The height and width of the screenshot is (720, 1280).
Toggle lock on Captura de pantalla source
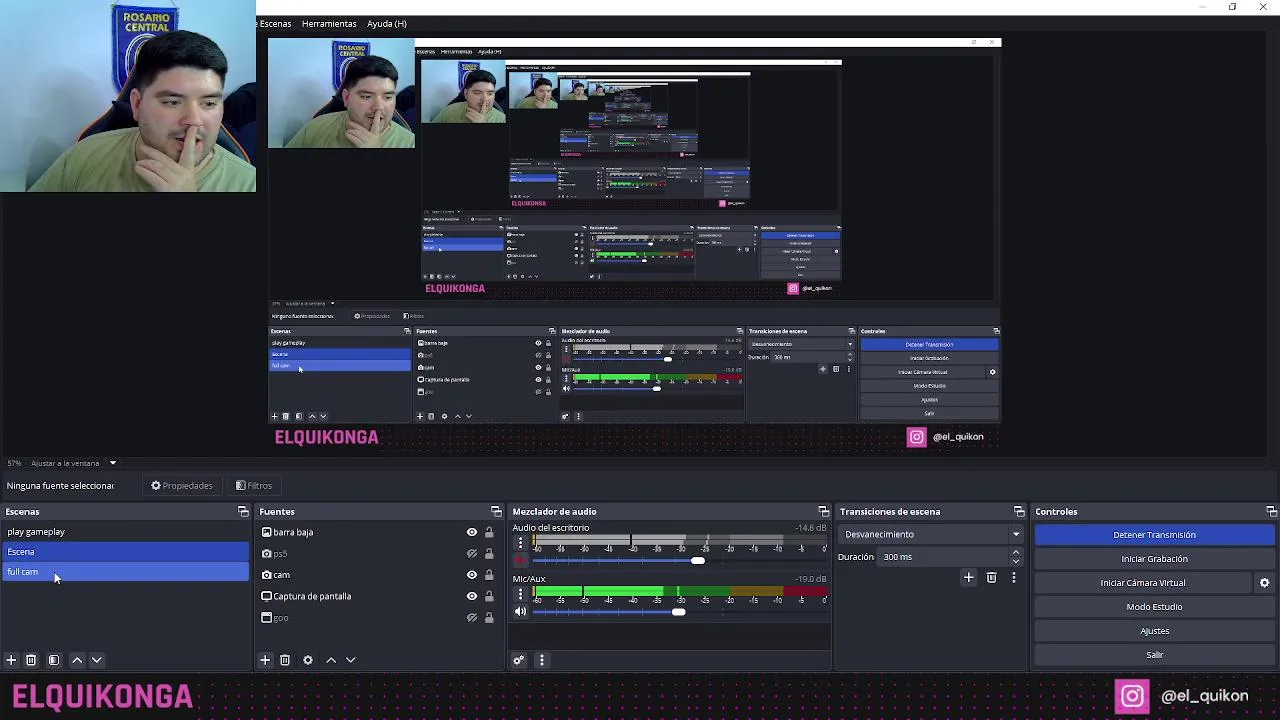click(x=489, y=596)
